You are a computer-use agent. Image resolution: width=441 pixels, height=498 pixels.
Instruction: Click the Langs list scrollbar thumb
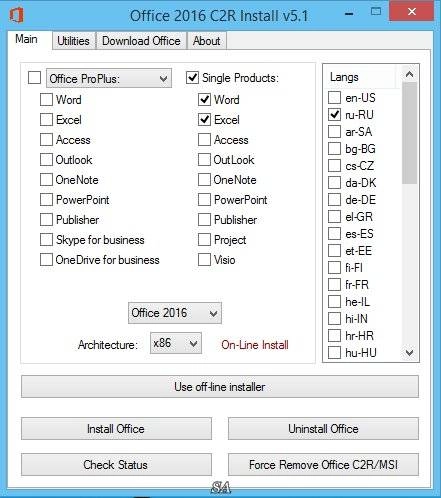pyautogui.click(x=410, y=133)
